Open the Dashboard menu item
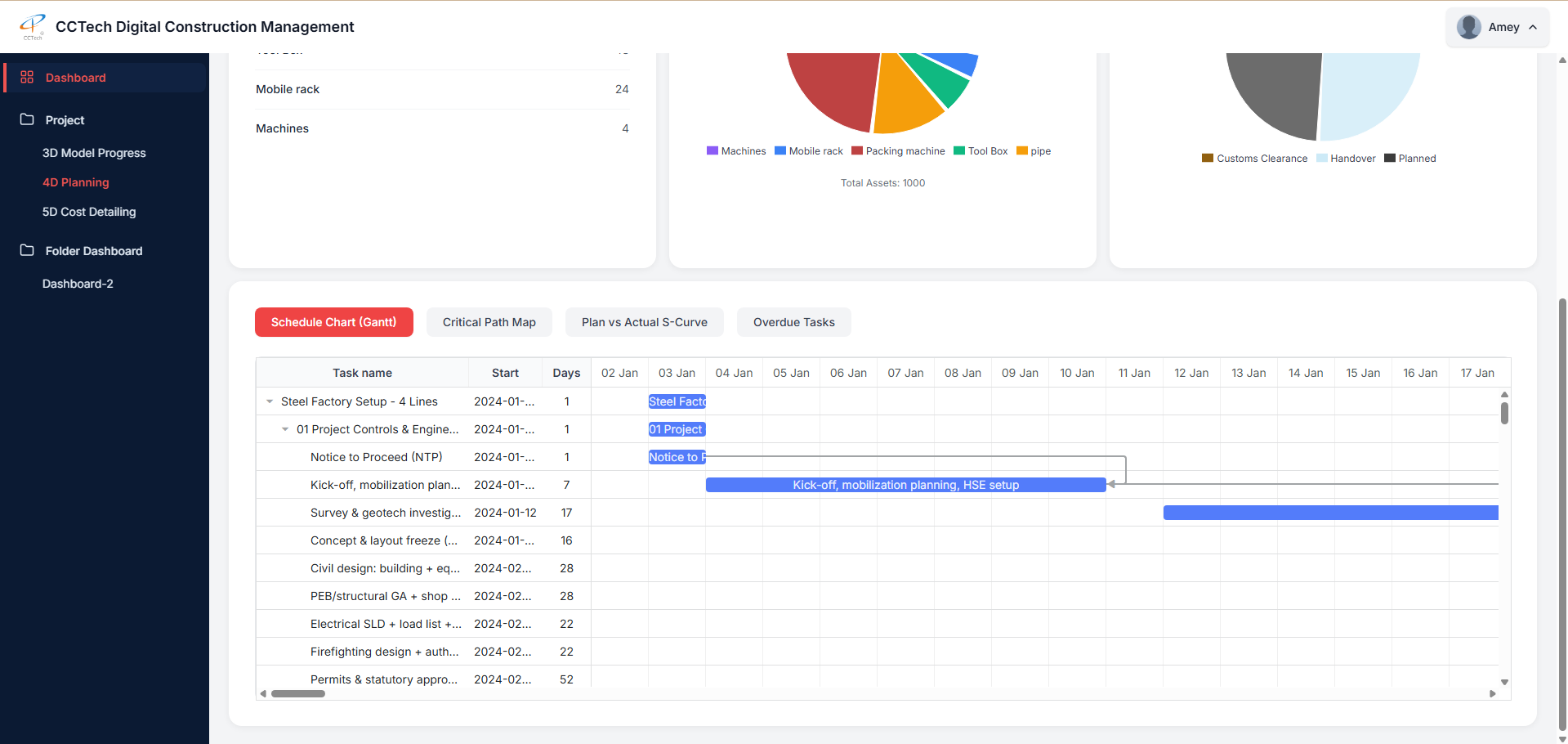The width and height of the screenshot is (1568, 744). point(105,78)
